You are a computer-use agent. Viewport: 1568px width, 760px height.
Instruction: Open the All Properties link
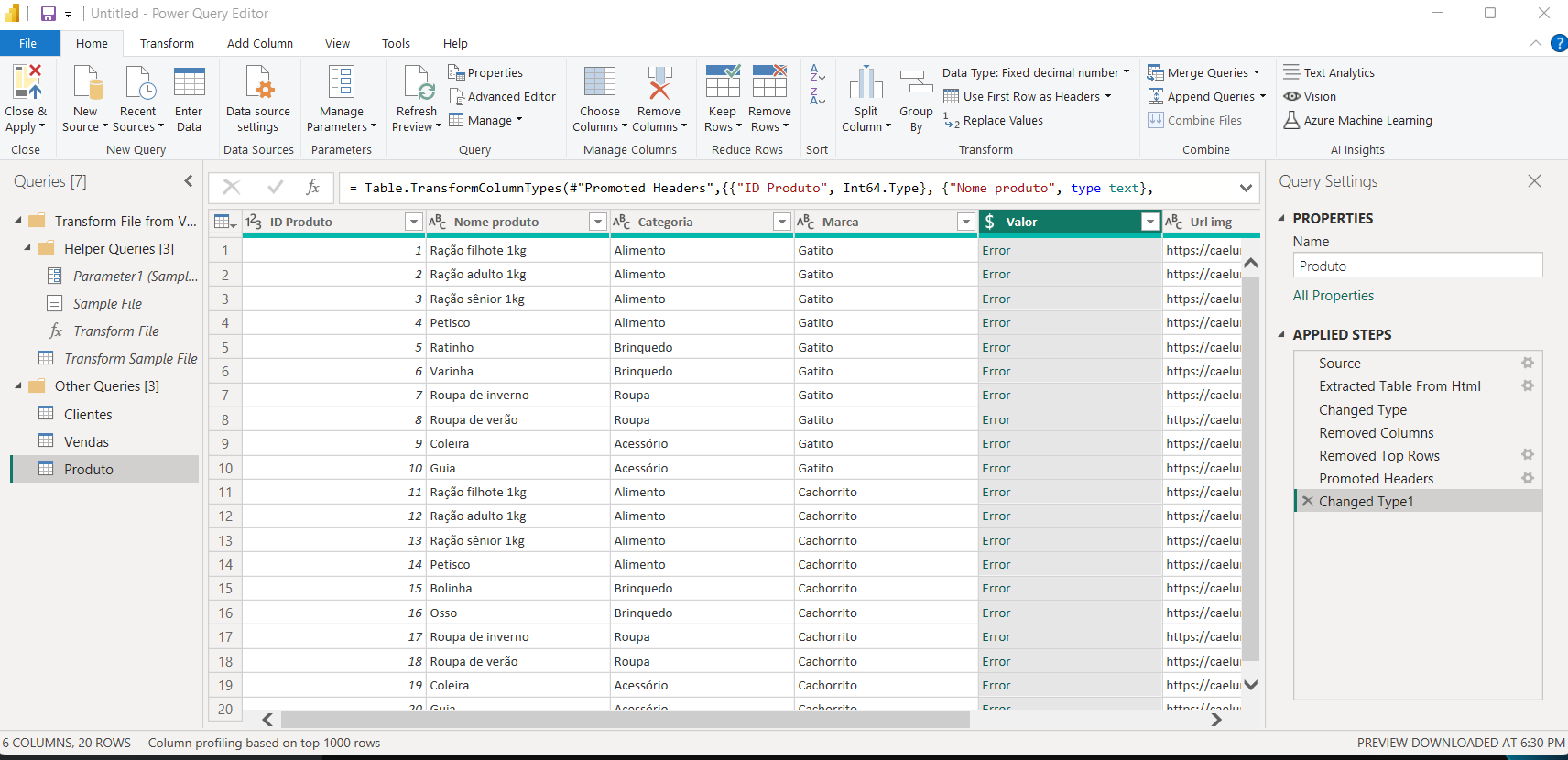1333,295
